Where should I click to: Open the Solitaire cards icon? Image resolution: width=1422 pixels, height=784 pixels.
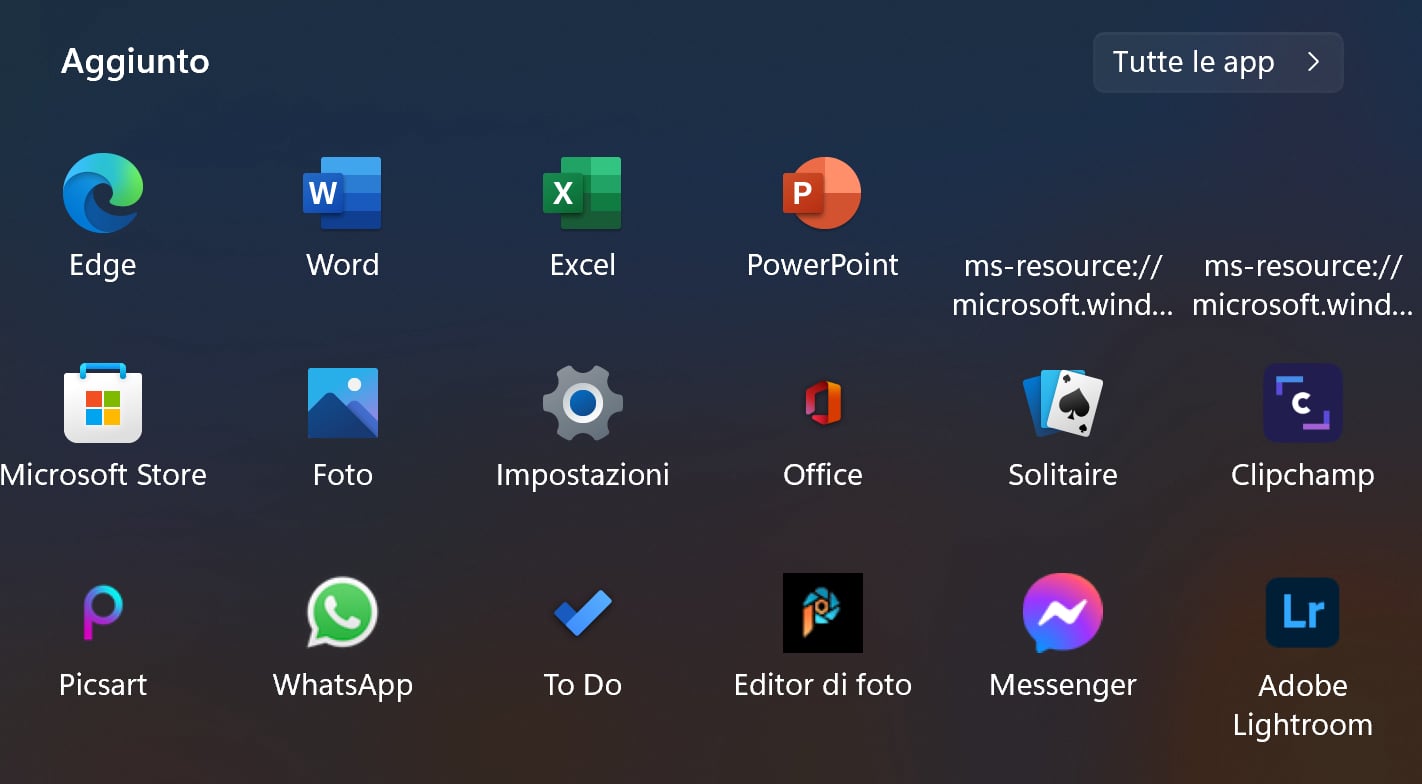pos(1063,403)
